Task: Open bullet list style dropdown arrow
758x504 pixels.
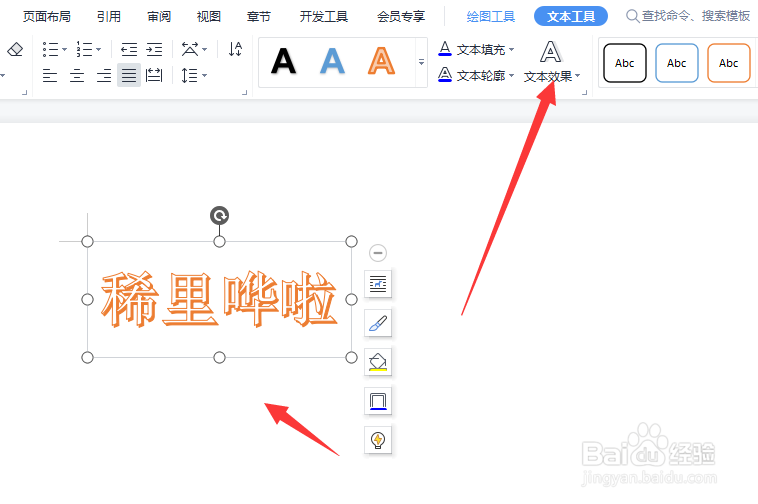Action: click(x=64, y=49)
